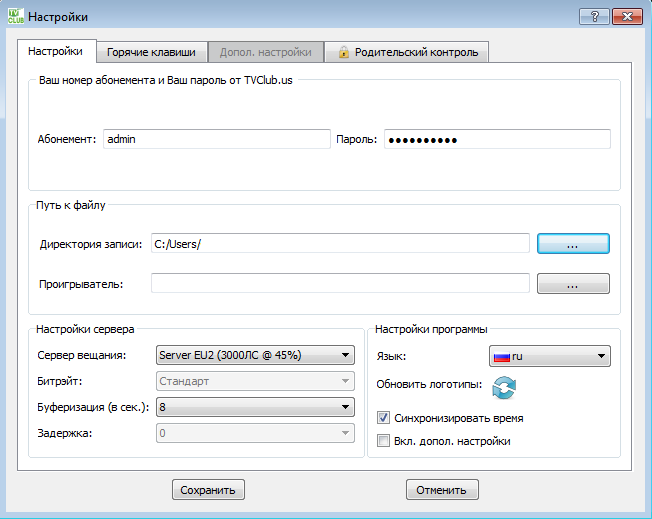The height and width of the screenshot is (519, 652).
Task: Click the 'Сервер вещания:' label
Action: (x=82, y=355)
